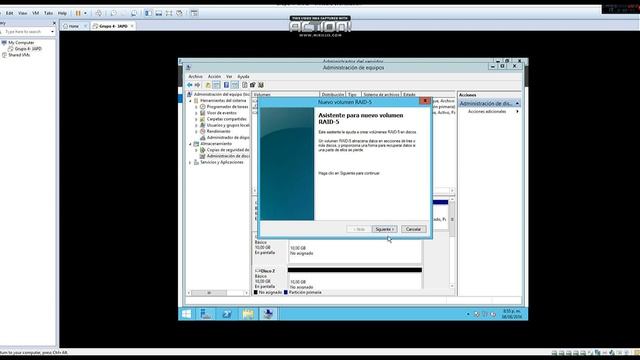Click the VMware Type here to search field
The width and height of the screenshot is (640, 360).
point(25,31)
